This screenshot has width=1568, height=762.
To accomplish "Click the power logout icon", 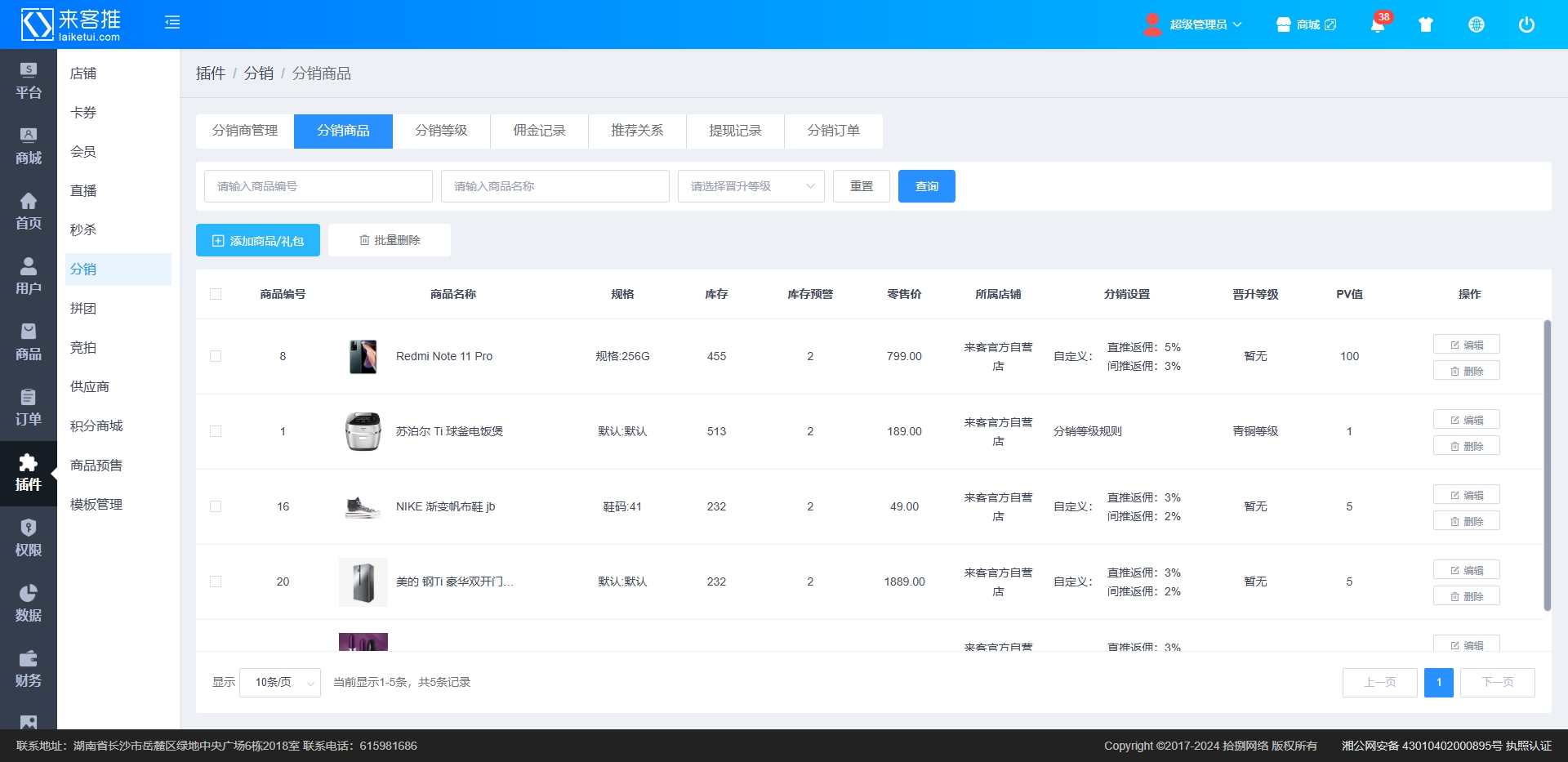I will pyautogui.click(x=1526, y=25).
